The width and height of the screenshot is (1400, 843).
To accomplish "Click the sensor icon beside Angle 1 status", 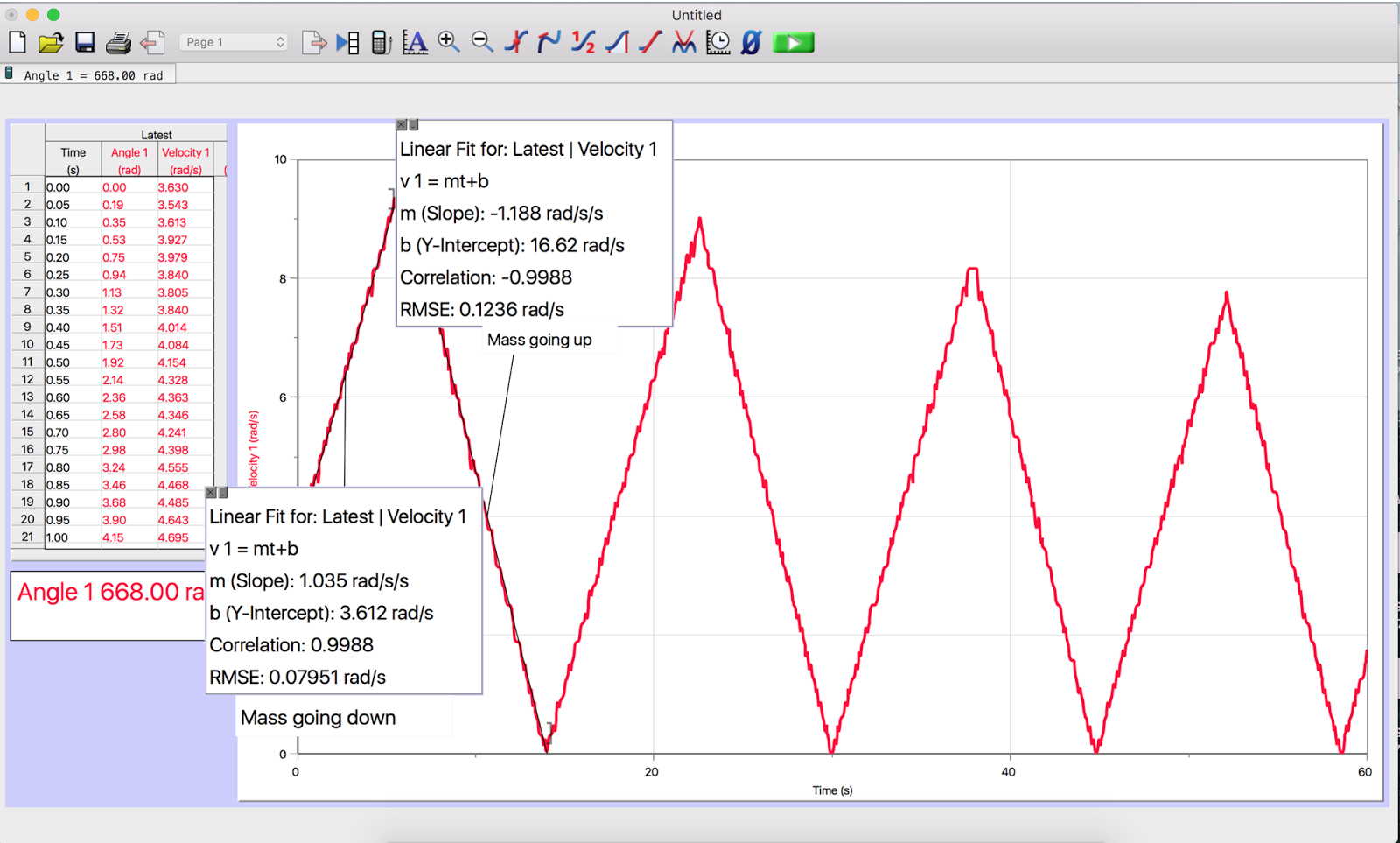I will (10, 74).
